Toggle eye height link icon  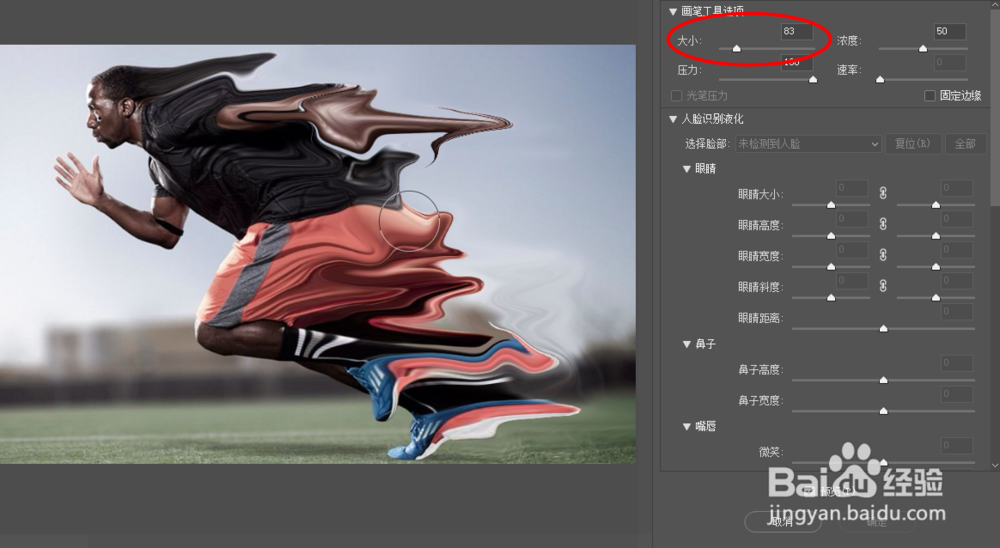pyautogui.click(x=883, y=224)
